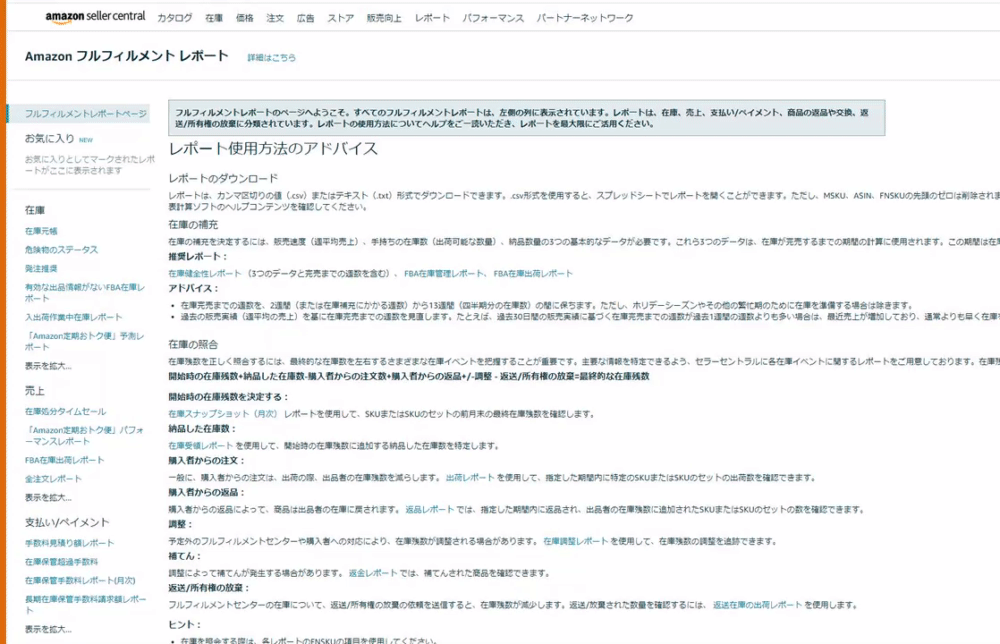Open the 発注推奨 report

tap(41, 268)
